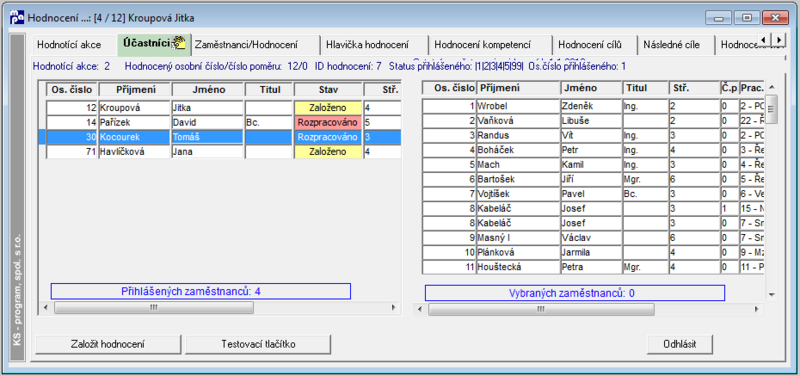Viewport: 800px width, 376px height.
Task: Click the left table Stav column header
Action: 328,90
